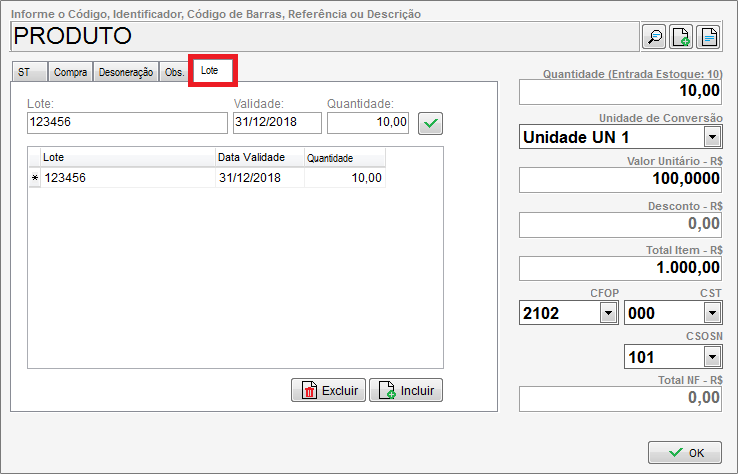The height and width of the screenshot is (474, 738).
Task: Click the Validade date field
Action: coord(276,122)
